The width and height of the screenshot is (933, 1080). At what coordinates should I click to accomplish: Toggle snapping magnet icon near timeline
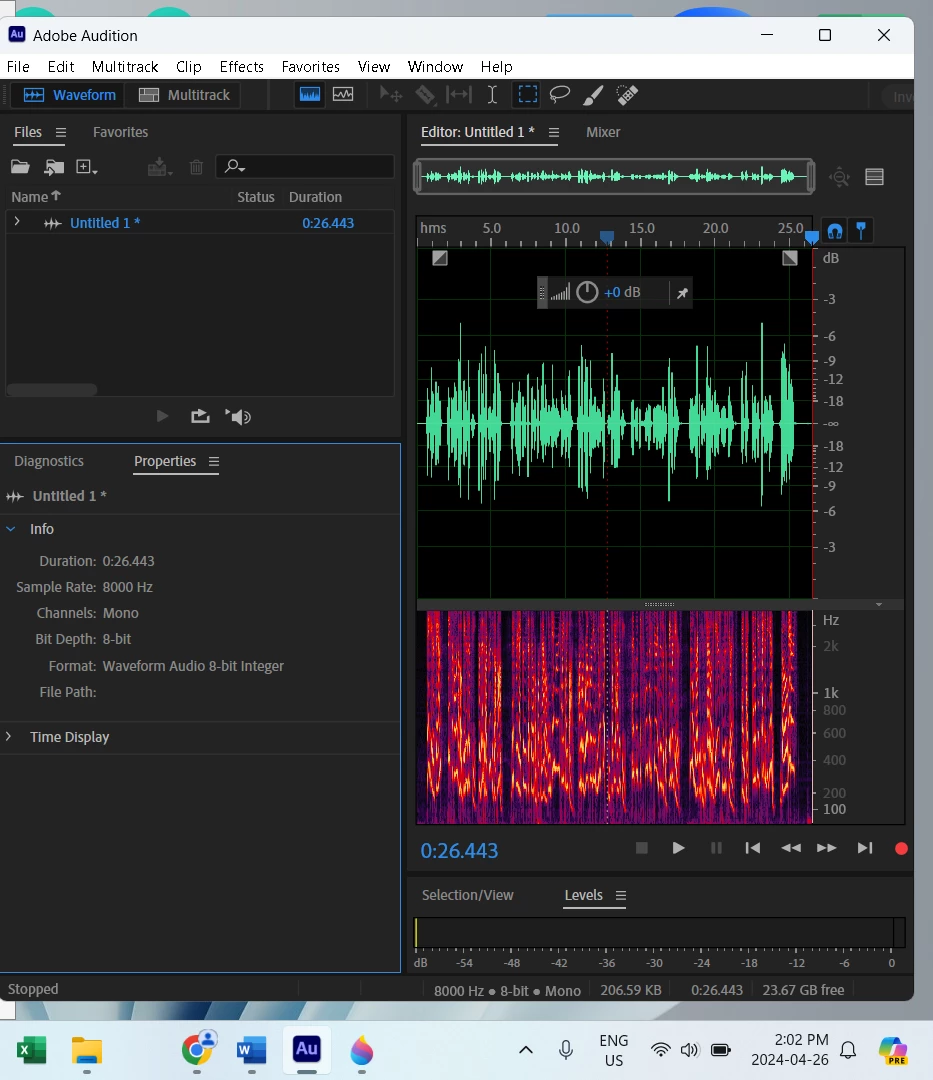coord(834,231)
